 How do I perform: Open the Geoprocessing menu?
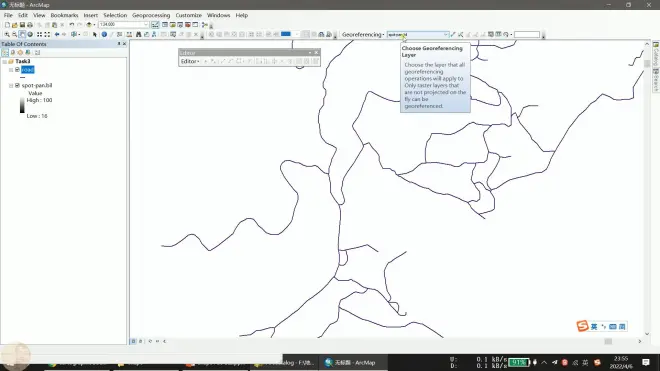coord(151,15)
